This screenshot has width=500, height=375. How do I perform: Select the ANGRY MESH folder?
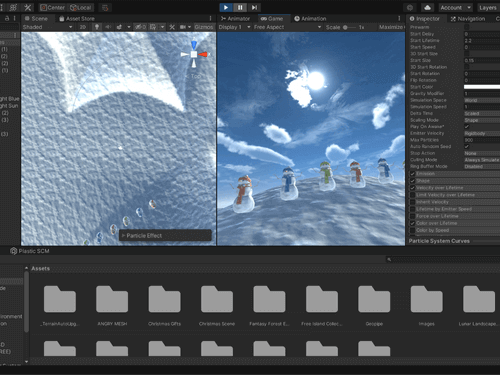tap(112, 306)
